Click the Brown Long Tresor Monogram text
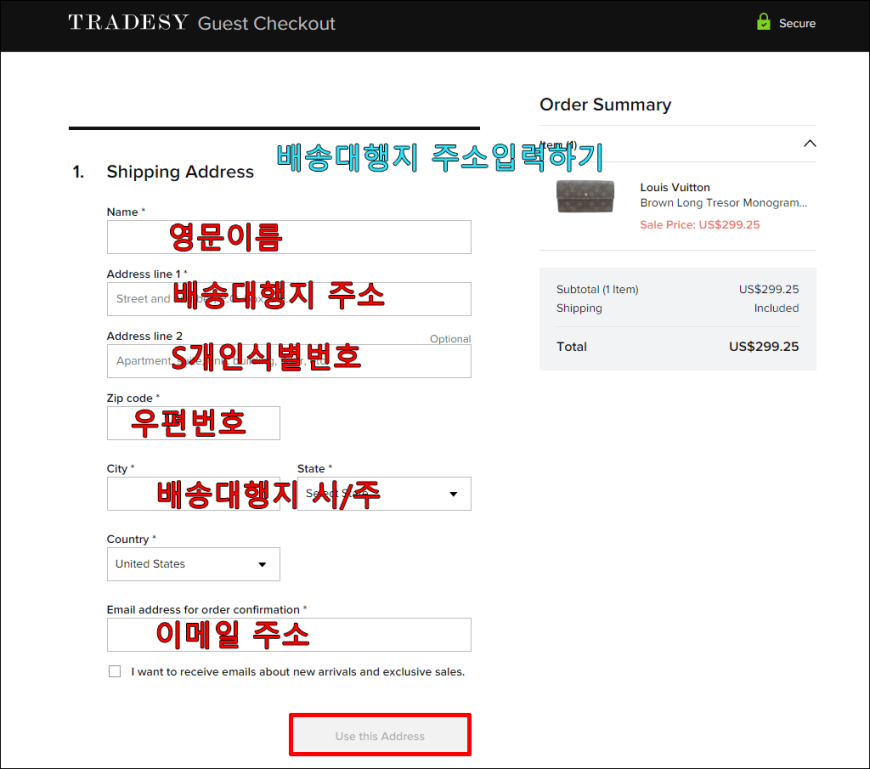 click(724, 203)
